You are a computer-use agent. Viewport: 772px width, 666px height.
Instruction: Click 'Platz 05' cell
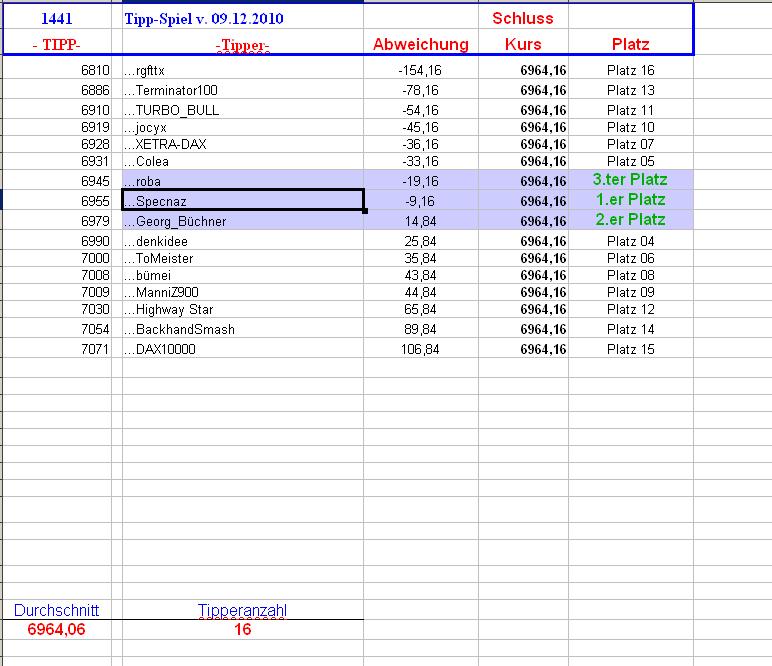[x=631, y=161]
